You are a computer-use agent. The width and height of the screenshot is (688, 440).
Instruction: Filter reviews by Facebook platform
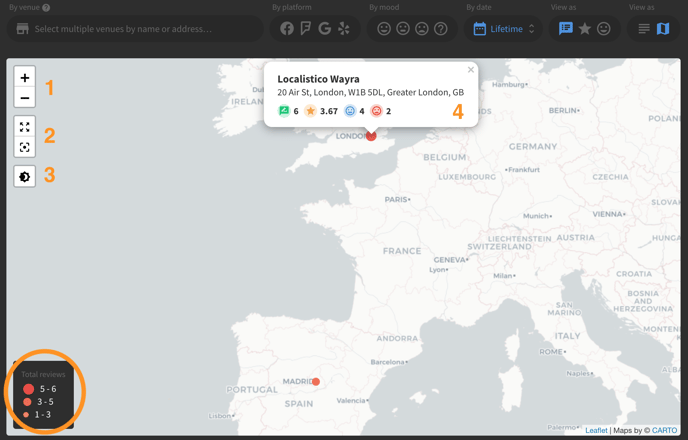tap(287, 29)
